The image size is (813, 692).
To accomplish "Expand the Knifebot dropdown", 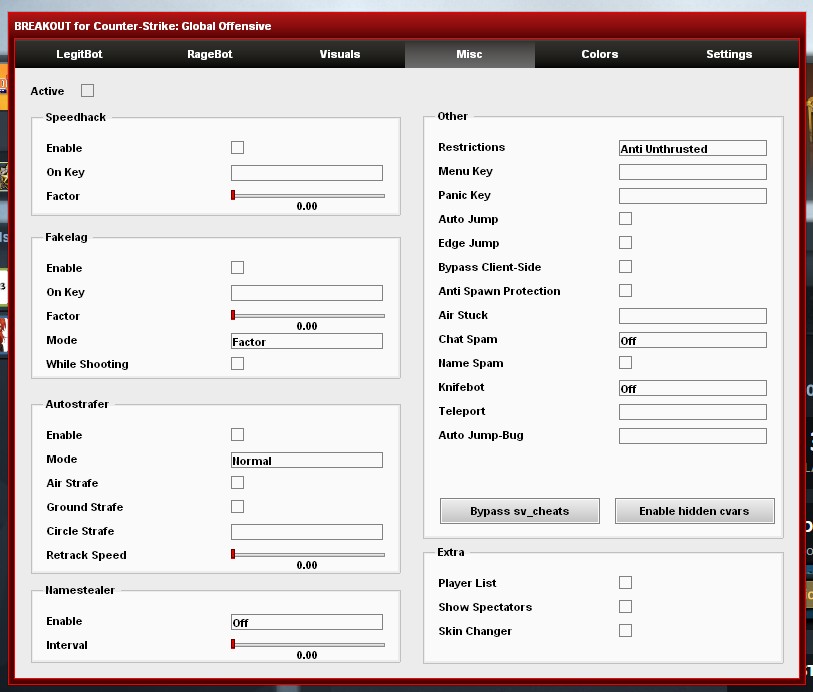I will (x=693, y=388).
